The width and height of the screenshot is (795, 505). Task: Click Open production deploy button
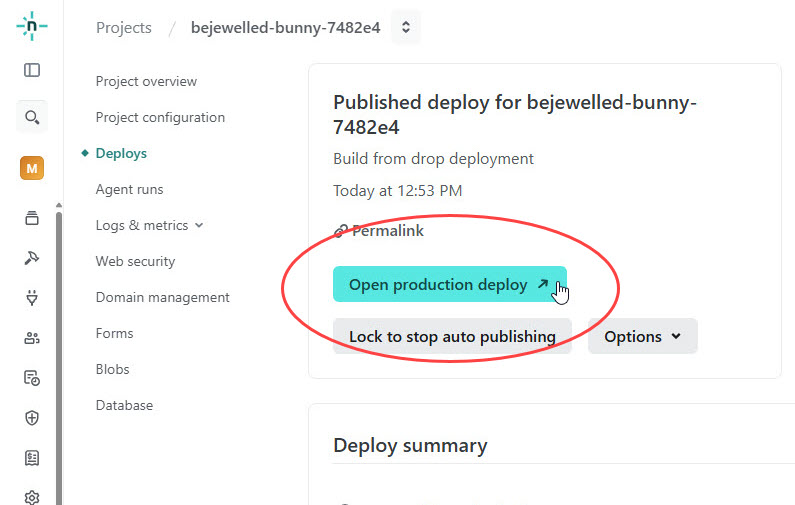(450, 284)
